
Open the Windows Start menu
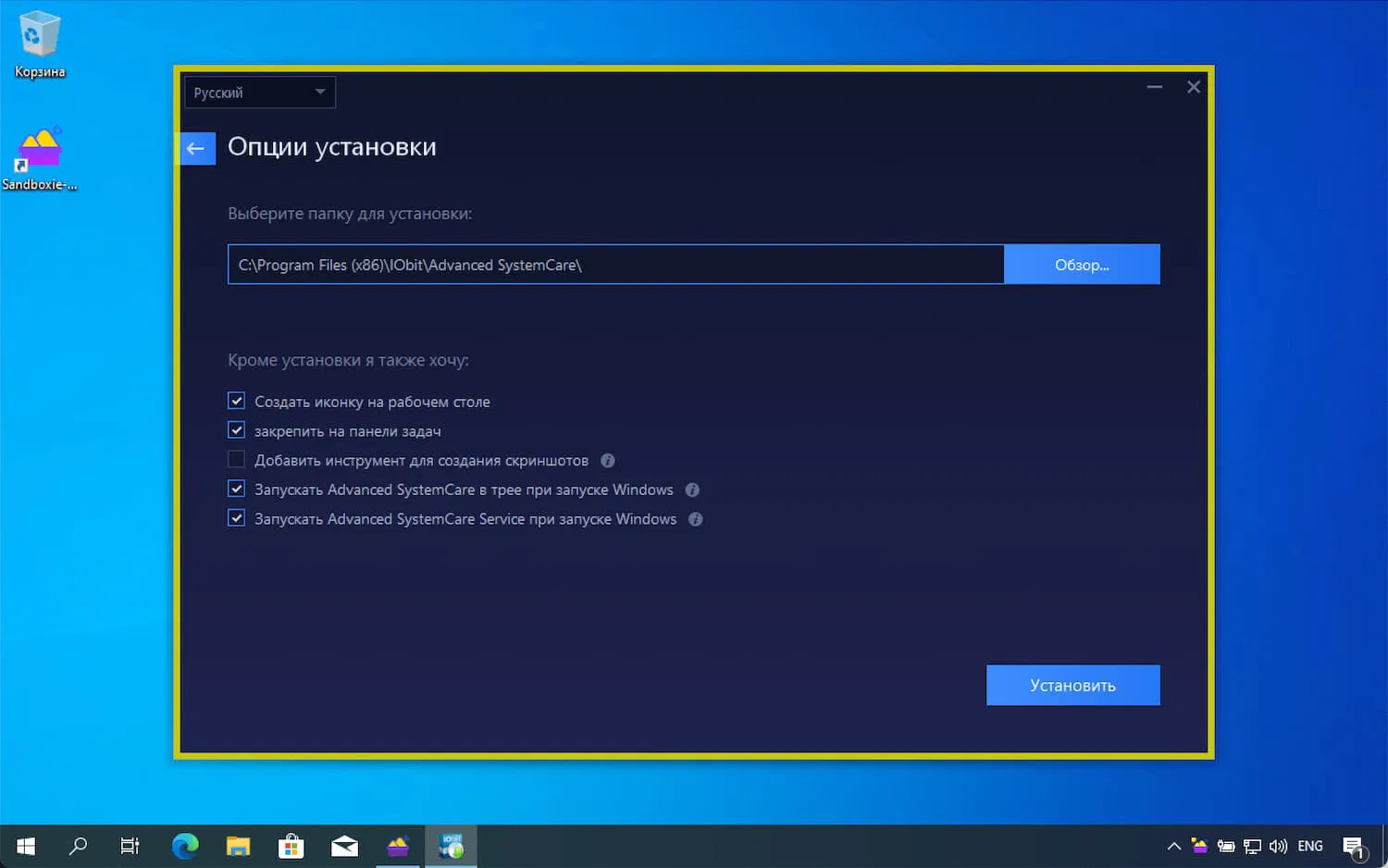[x=26, y=846]
